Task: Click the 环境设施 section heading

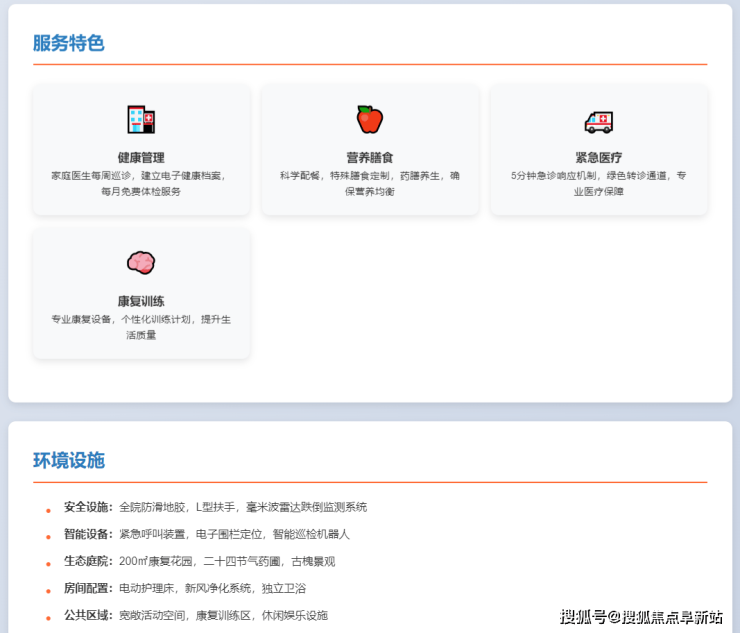Action: coord(68,460)
